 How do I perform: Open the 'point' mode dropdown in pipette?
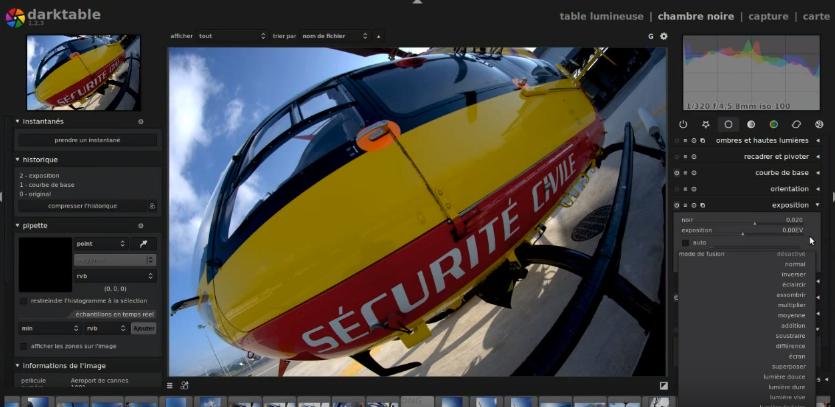click(100, 243)
